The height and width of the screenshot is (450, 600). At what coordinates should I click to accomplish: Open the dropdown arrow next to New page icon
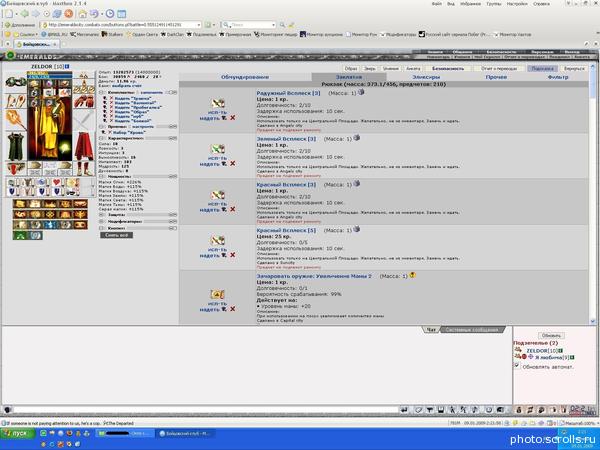point(16,14)
